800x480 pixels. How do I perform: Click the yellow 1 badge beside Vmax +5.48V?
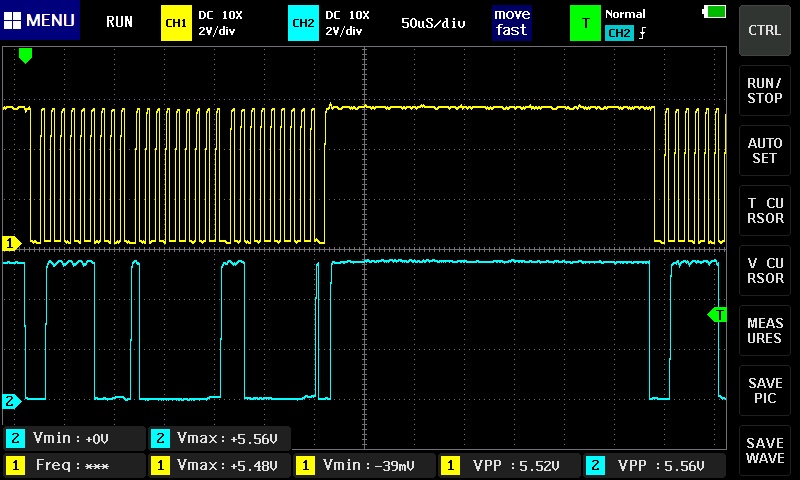click(160, 465)
